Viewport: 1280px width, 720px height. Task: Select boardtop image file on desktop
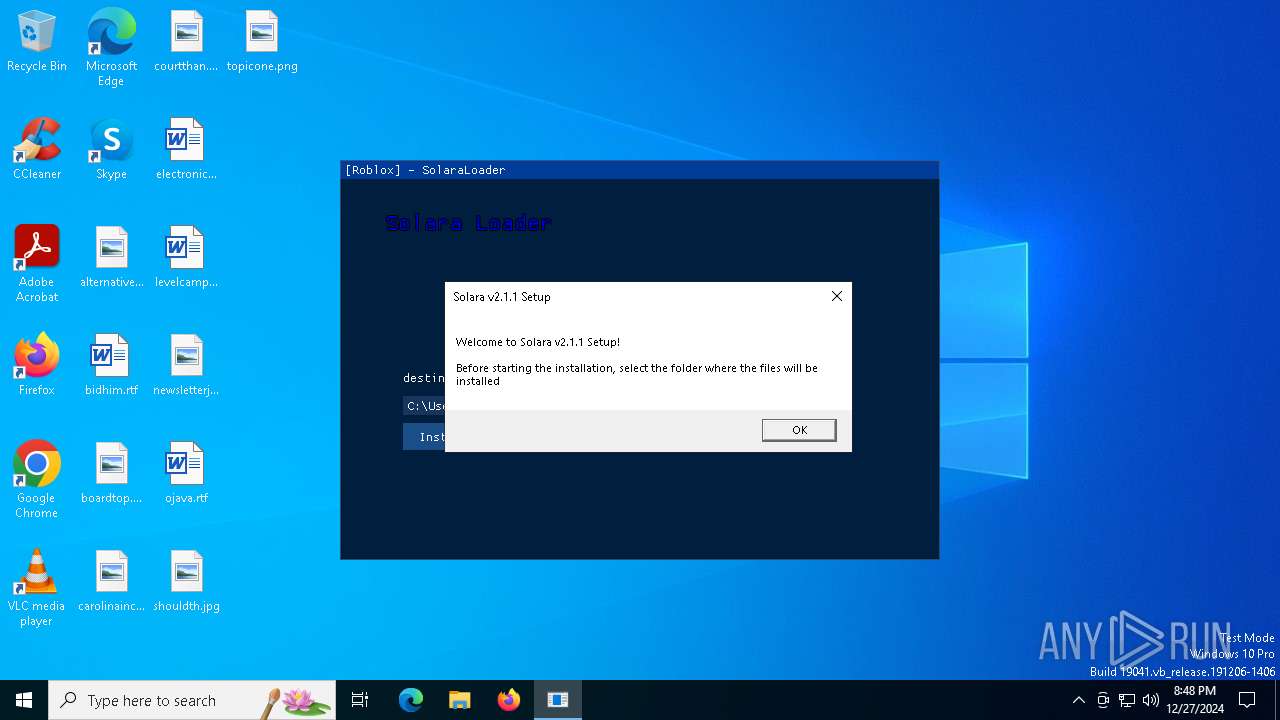pos(111,474)
